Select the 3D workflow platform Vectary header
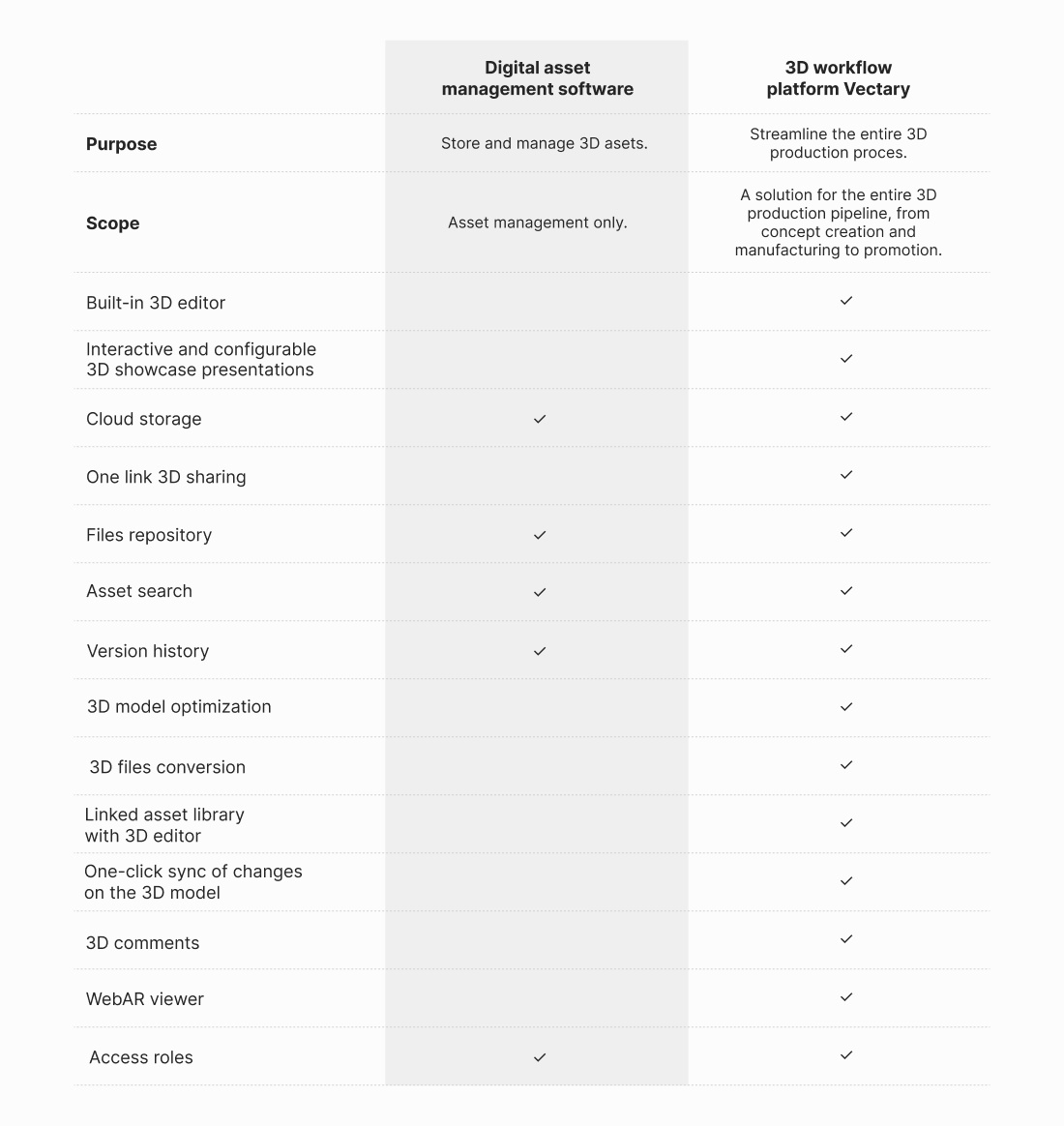 [838, 78]
